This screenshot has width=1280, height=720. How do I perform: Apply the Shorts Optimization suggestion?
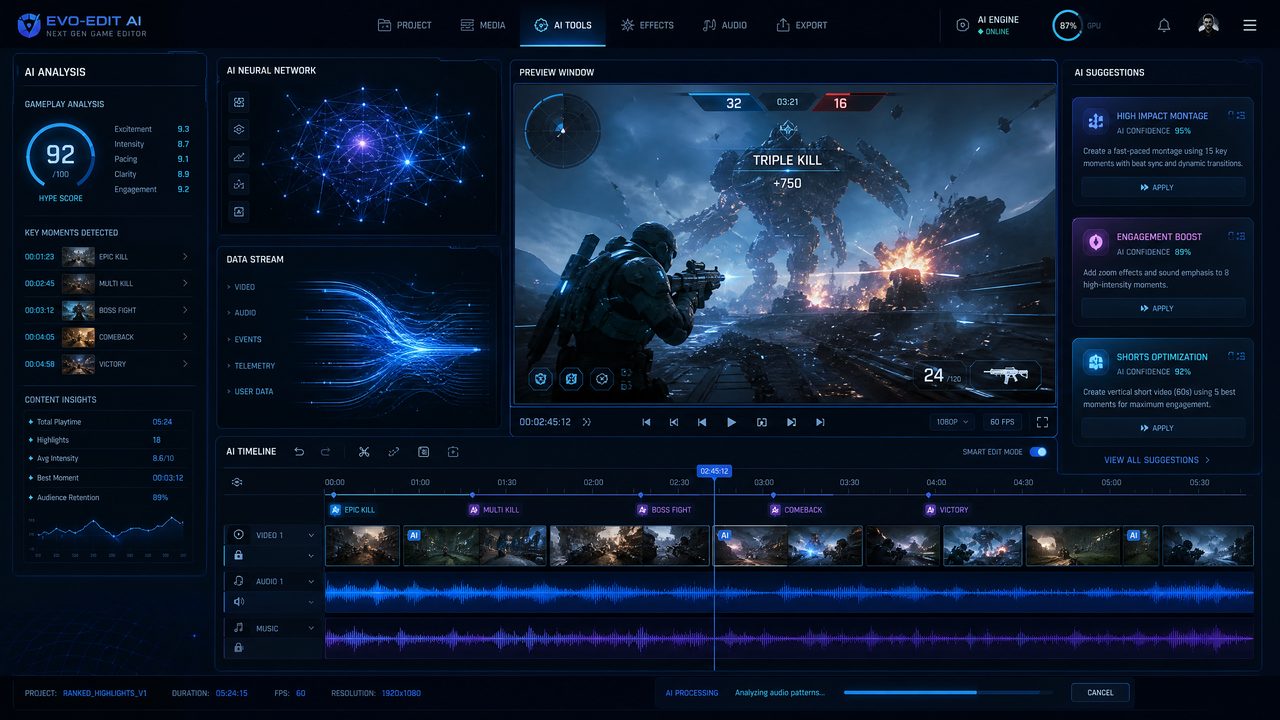coord(1163,428)
